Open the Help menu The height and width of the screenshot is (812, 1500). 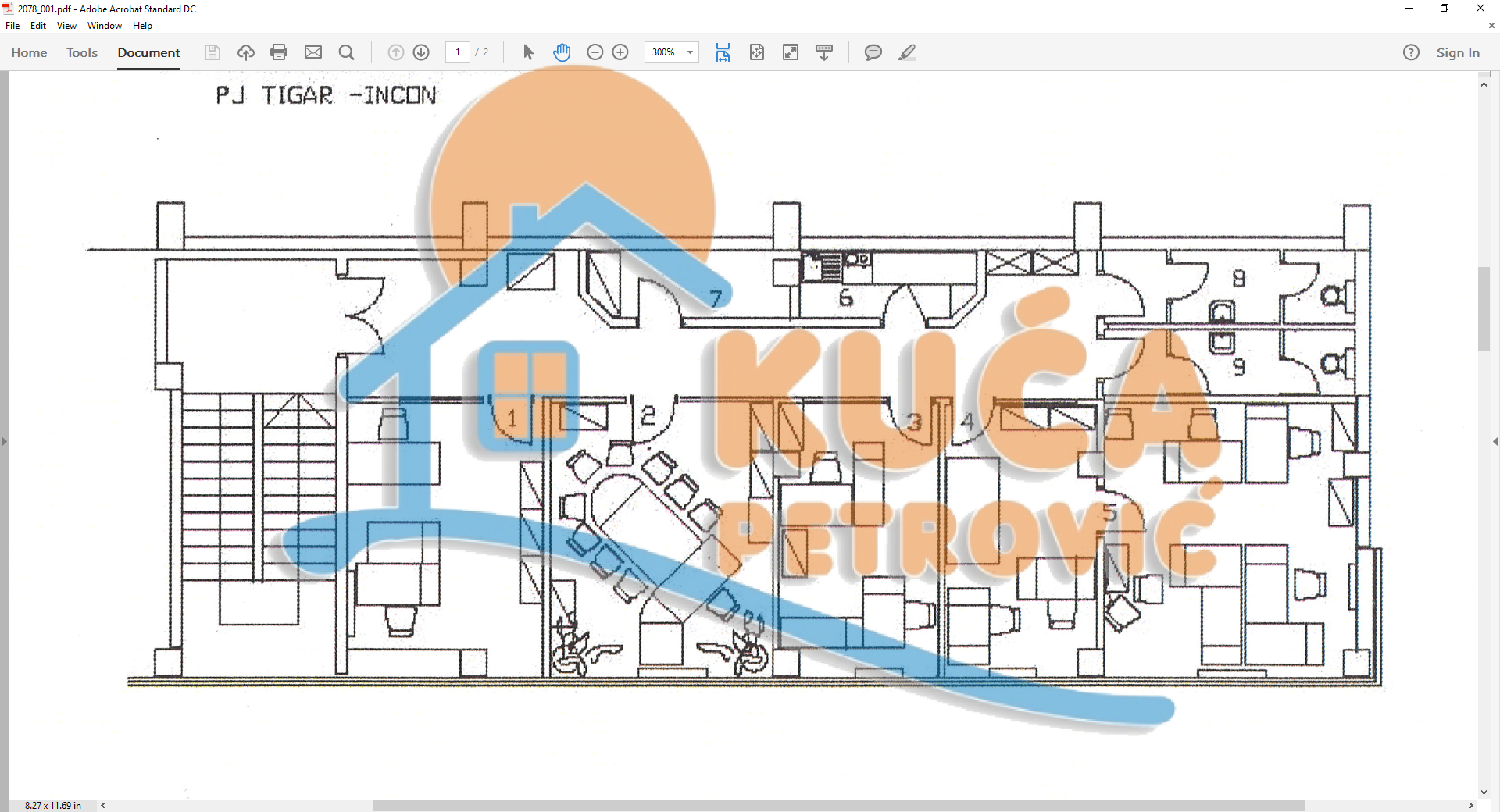(x=142, y=26)
